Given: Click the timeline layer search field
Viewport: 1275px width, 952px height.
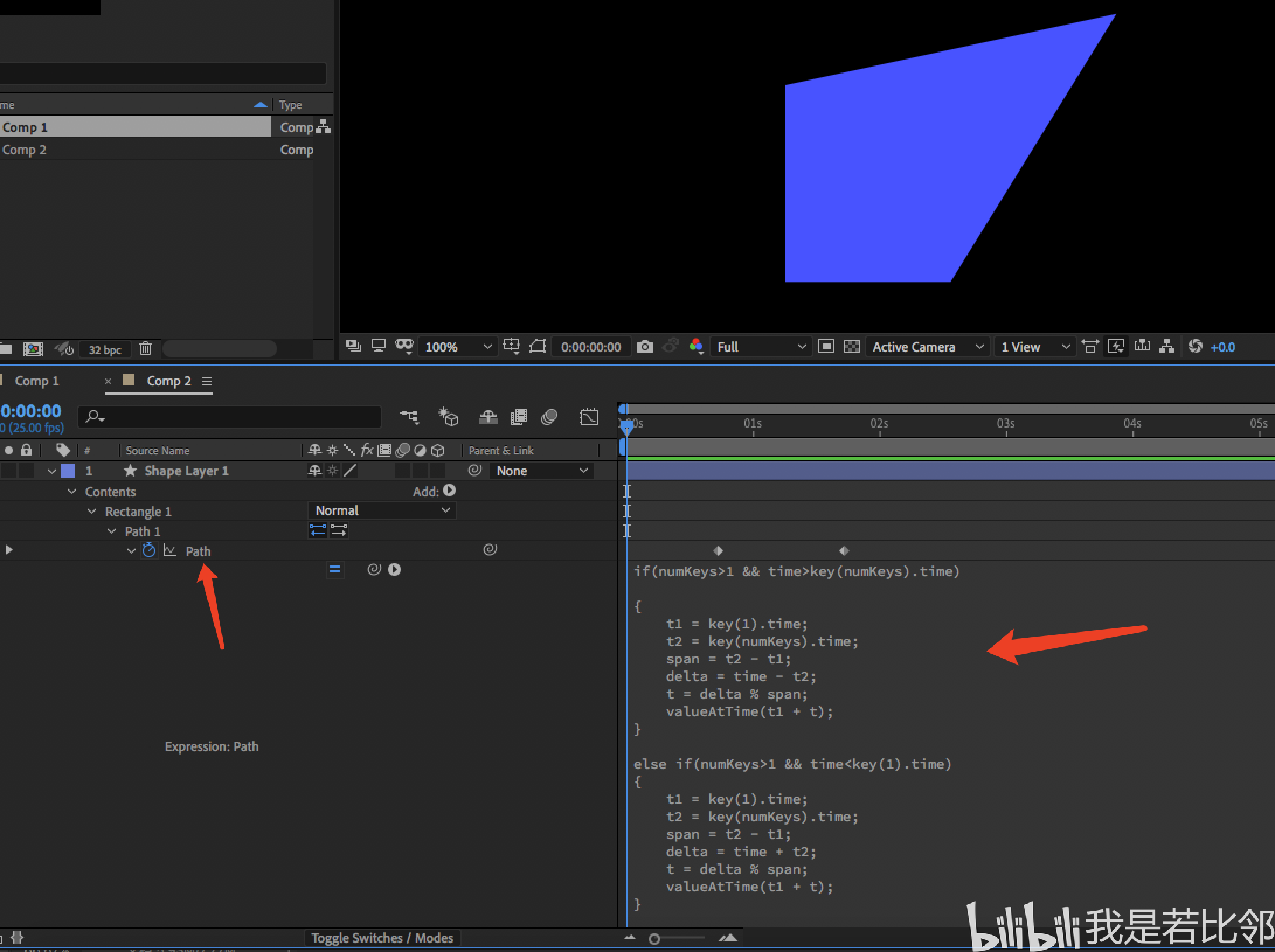Looking at the screenshot, I should point(230,417).
